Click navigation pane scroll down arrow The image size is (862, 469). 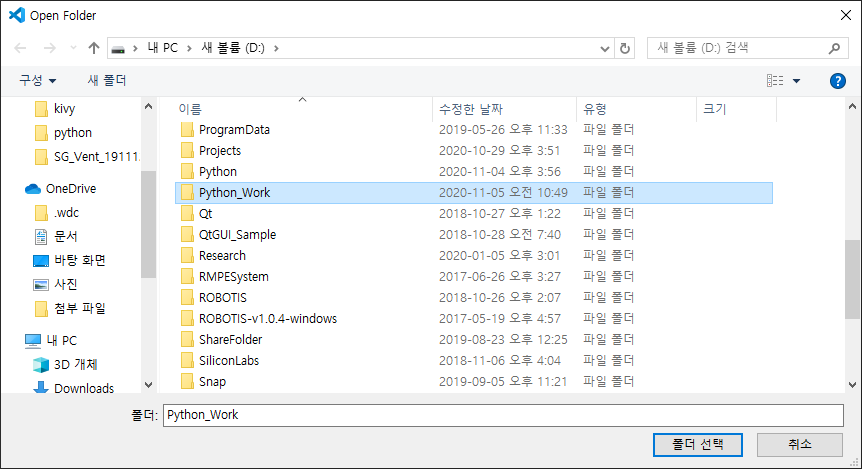pos(148,385)
